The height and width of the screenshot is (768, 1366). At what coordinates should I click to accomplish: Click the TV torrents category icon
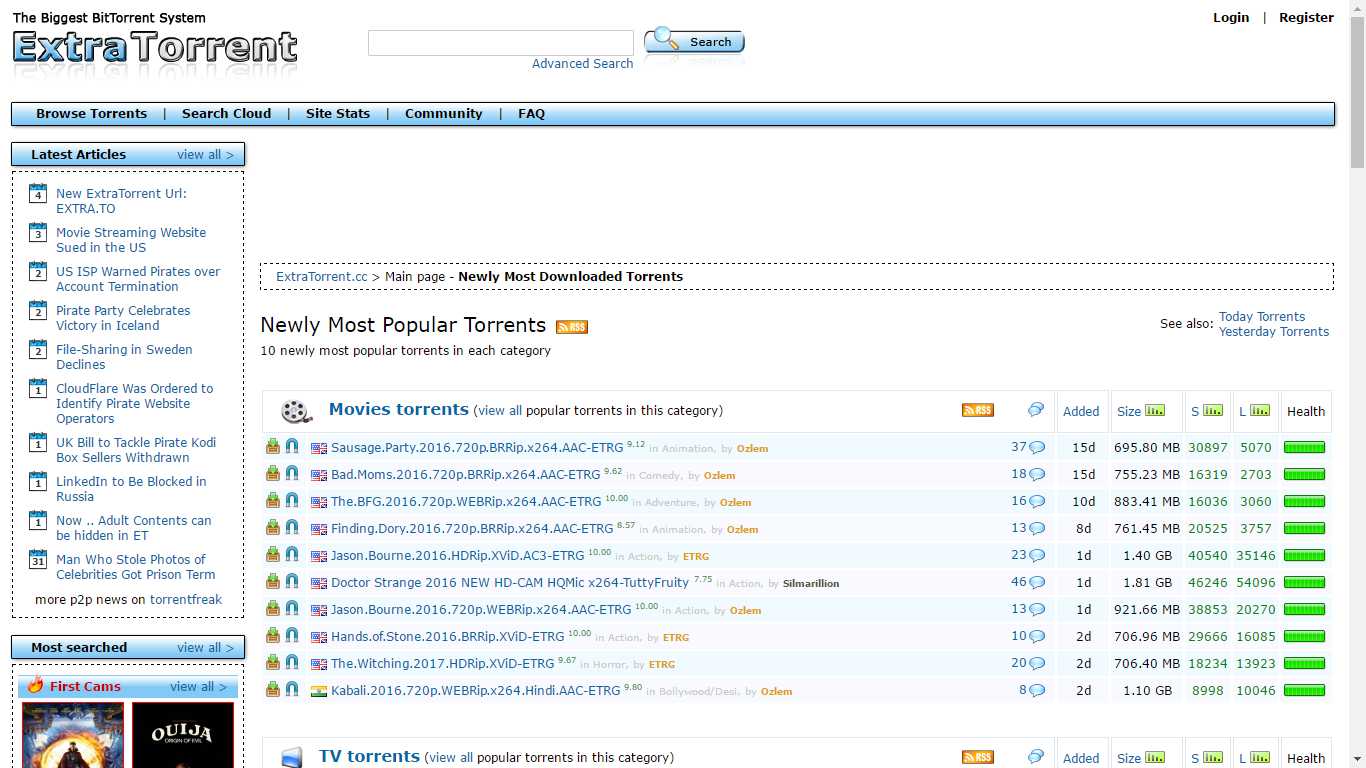[x=291, y=756]
